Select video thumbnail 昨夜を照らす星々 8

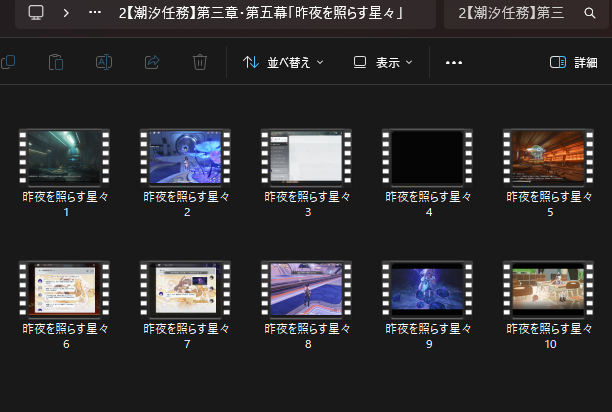click(306, 289)
